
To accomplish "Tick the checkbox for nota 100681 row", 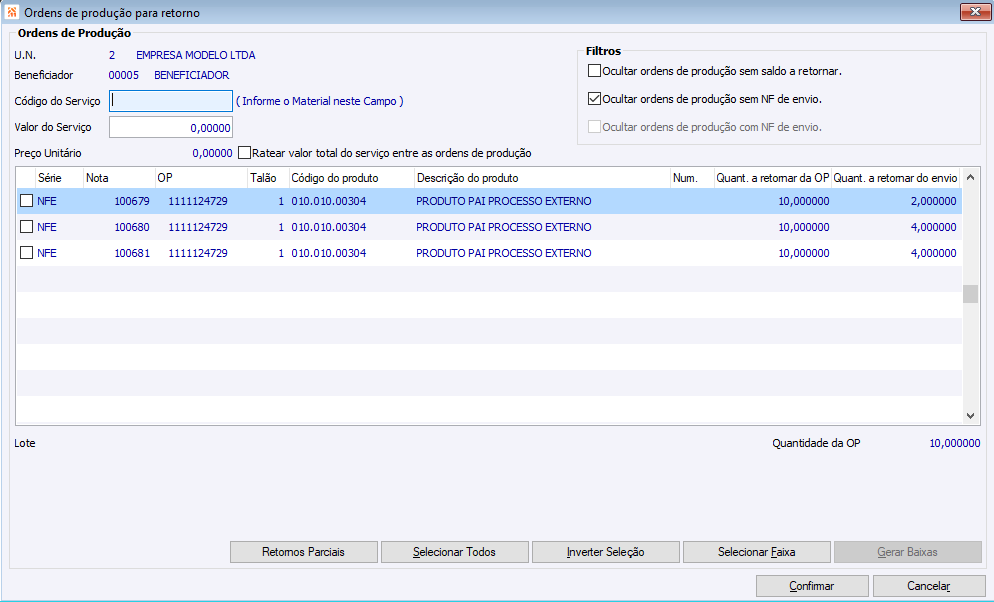I will 26,253.
